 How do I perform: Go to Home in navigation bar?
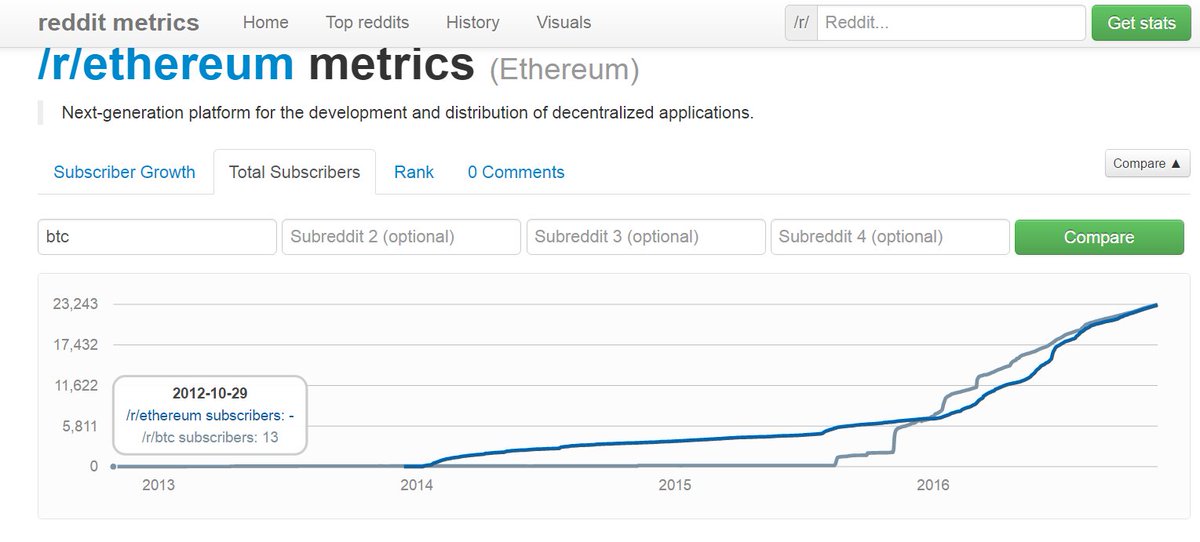(265, 22)
